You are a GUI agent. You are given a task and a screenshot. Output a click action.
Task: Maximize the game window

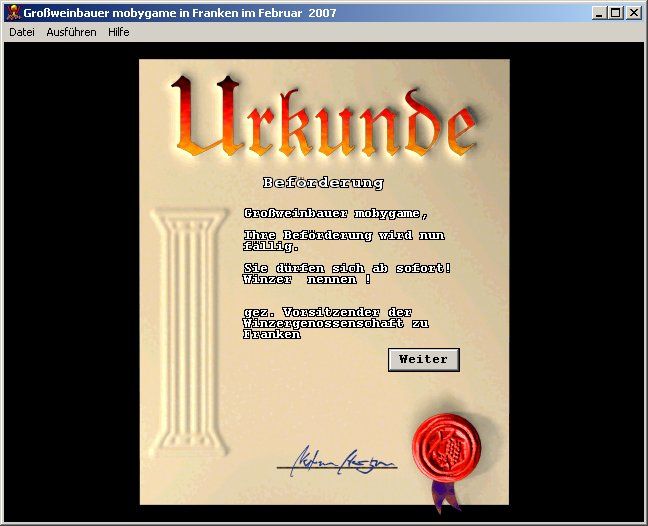(x=615, y=13)
